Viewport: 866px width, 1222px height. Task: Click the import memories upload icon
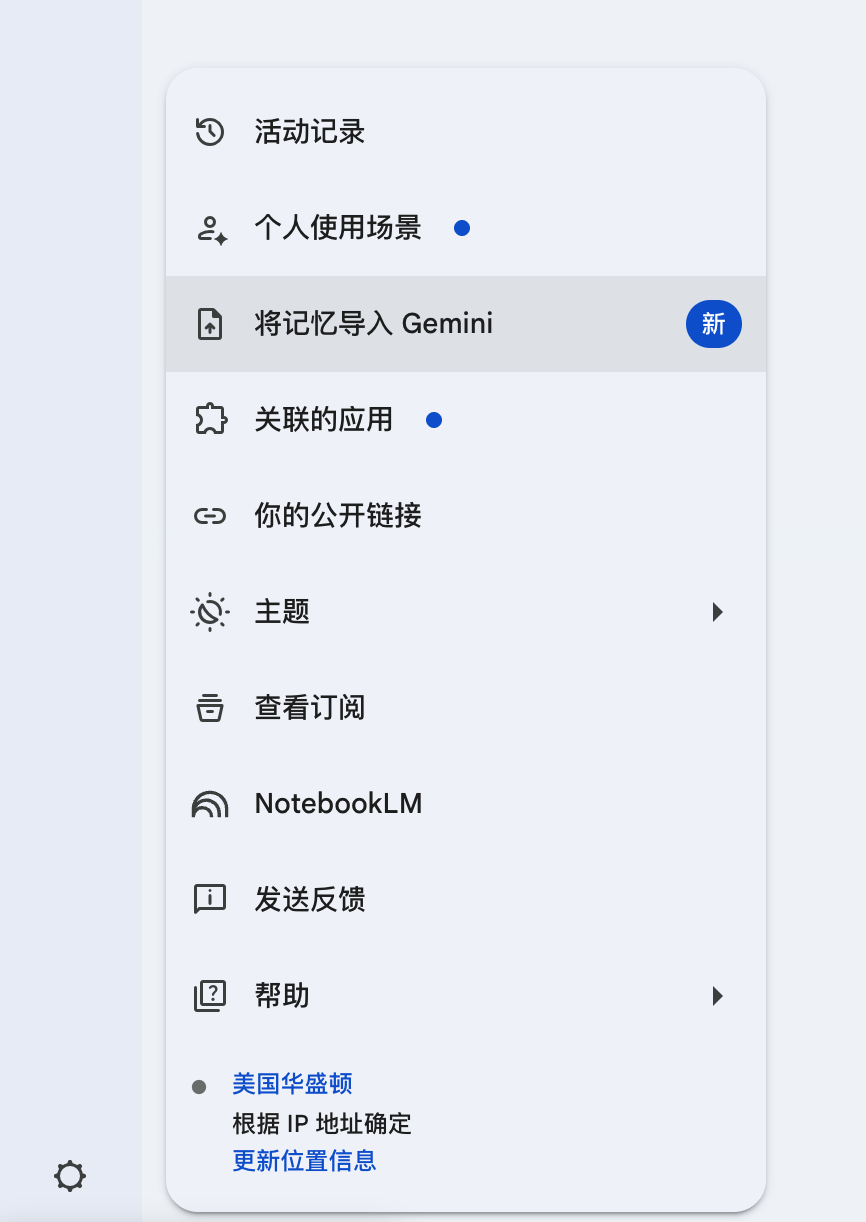pyautogui.click(x=209, y=323)
